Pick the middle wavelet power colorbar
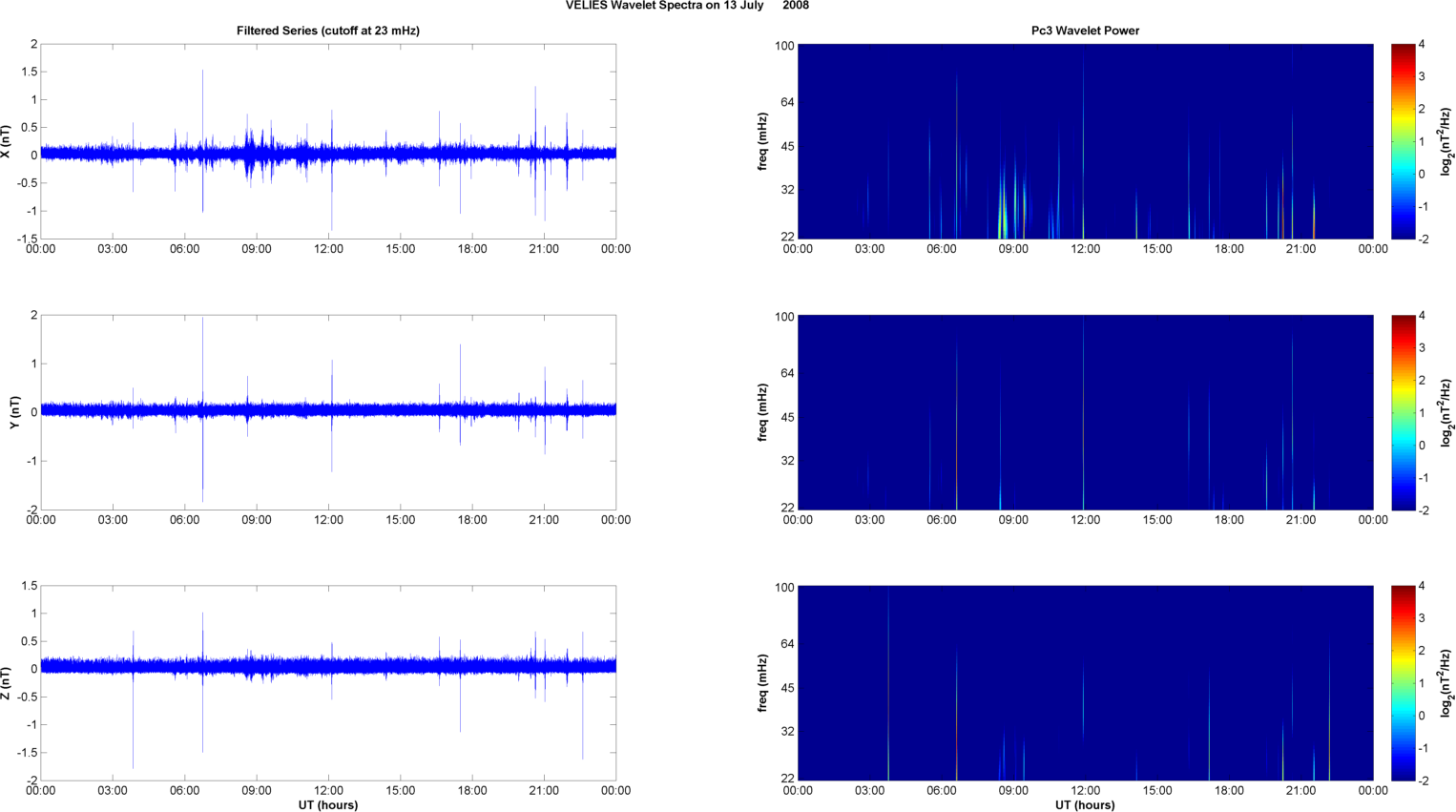 pos(1403,412)
